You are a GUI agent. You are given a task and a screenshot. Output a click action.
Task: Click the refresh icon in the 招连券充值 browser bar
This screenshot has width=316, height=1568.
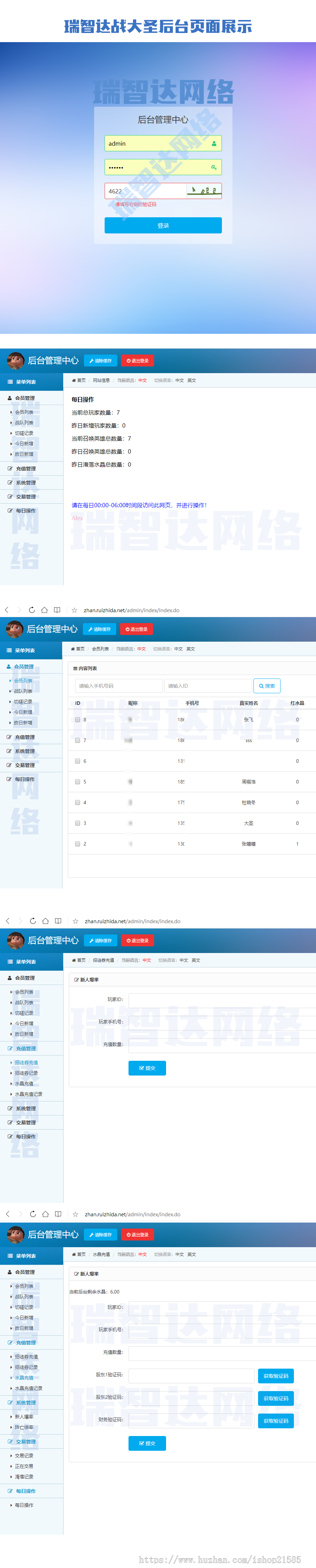[x=33, y=921]
